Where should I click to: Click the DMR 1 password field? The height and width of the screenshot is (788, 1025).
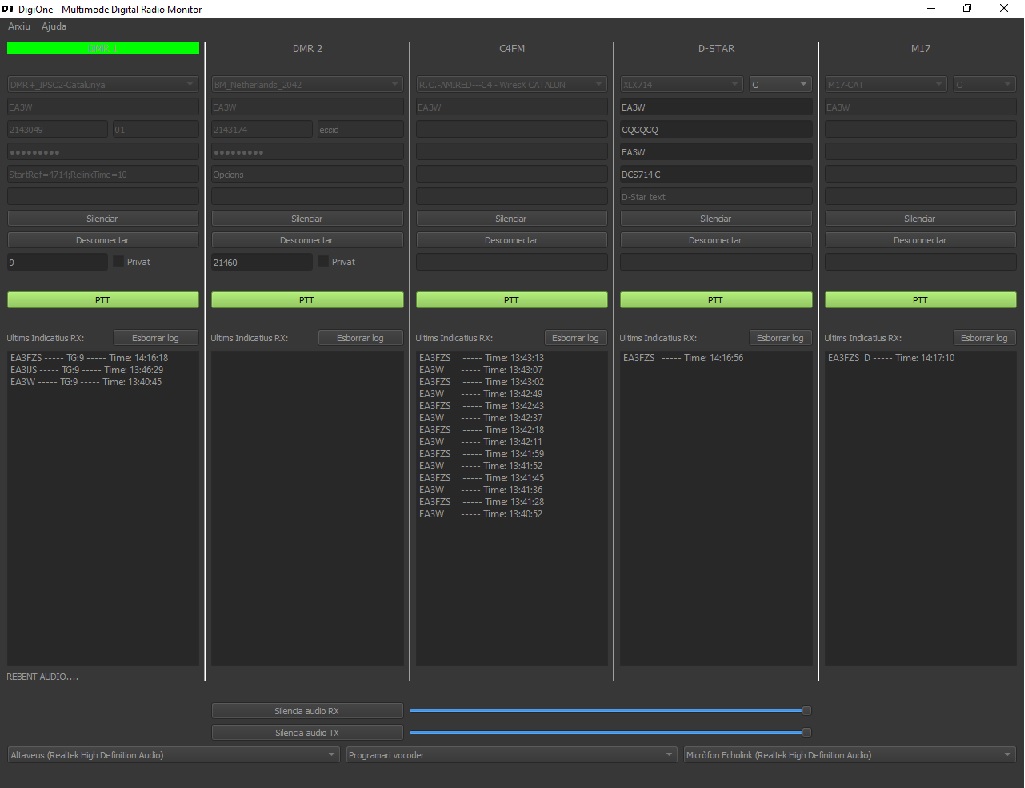point(103,152)
